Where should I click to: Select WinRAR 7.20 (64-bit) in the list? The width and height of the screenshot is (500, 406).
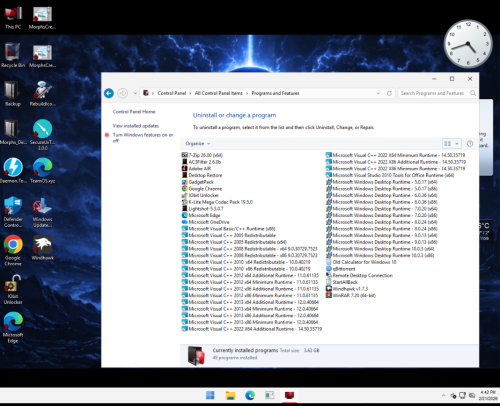coord(350,295)
